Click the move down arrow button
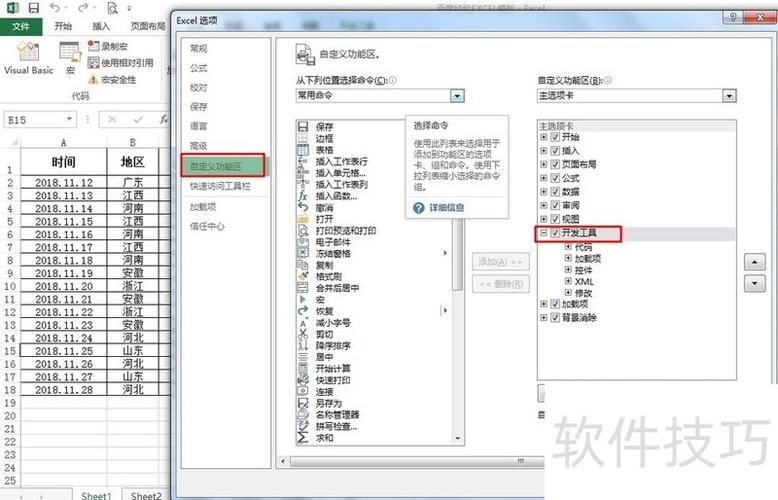The image size is (778, 500). [754, 284]
